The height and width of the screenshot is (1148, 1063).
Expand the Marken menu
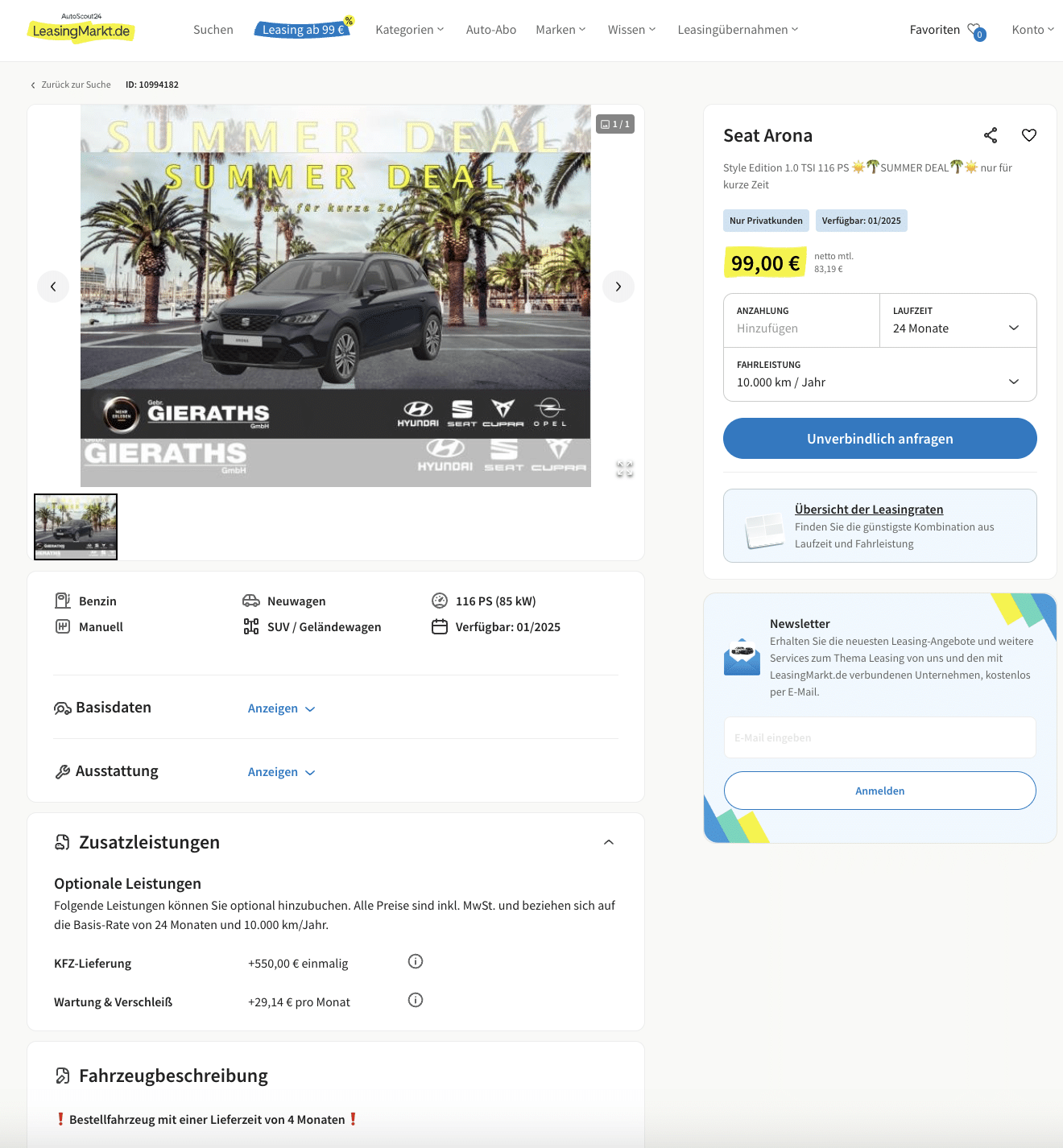click(560, 30)
